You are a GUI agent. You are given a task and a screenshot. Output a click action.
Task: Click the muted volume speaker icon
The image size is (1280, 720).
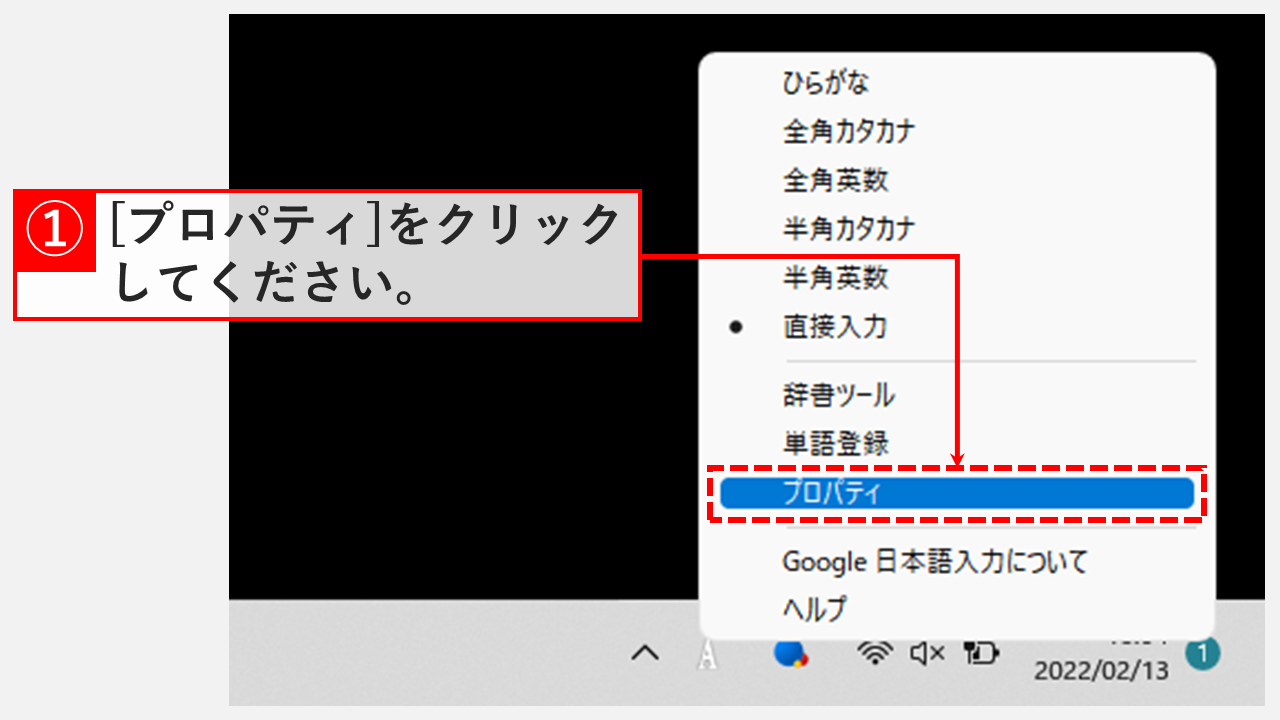927,654
